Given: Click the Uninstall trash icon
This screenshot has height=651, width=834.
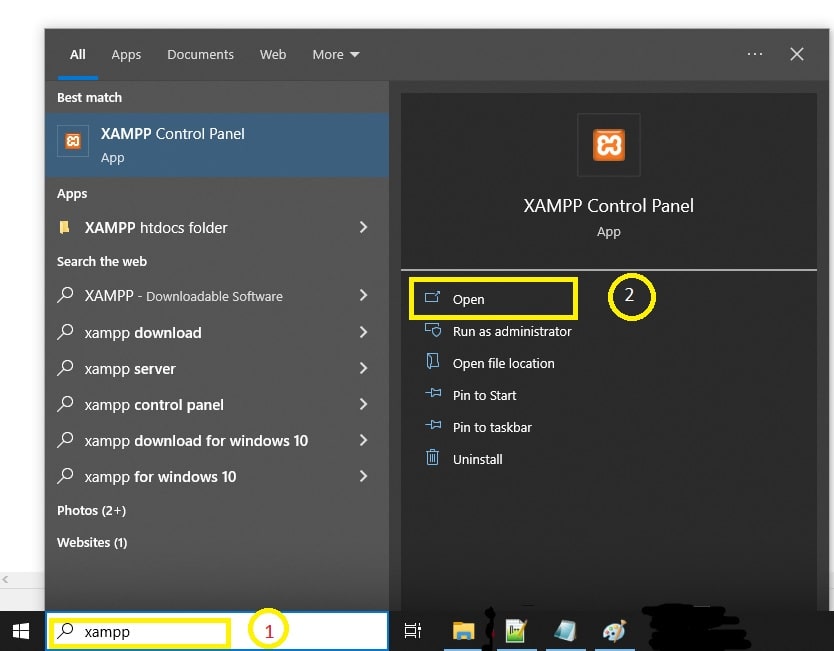Looking at the screenshot, I should 433,458.
